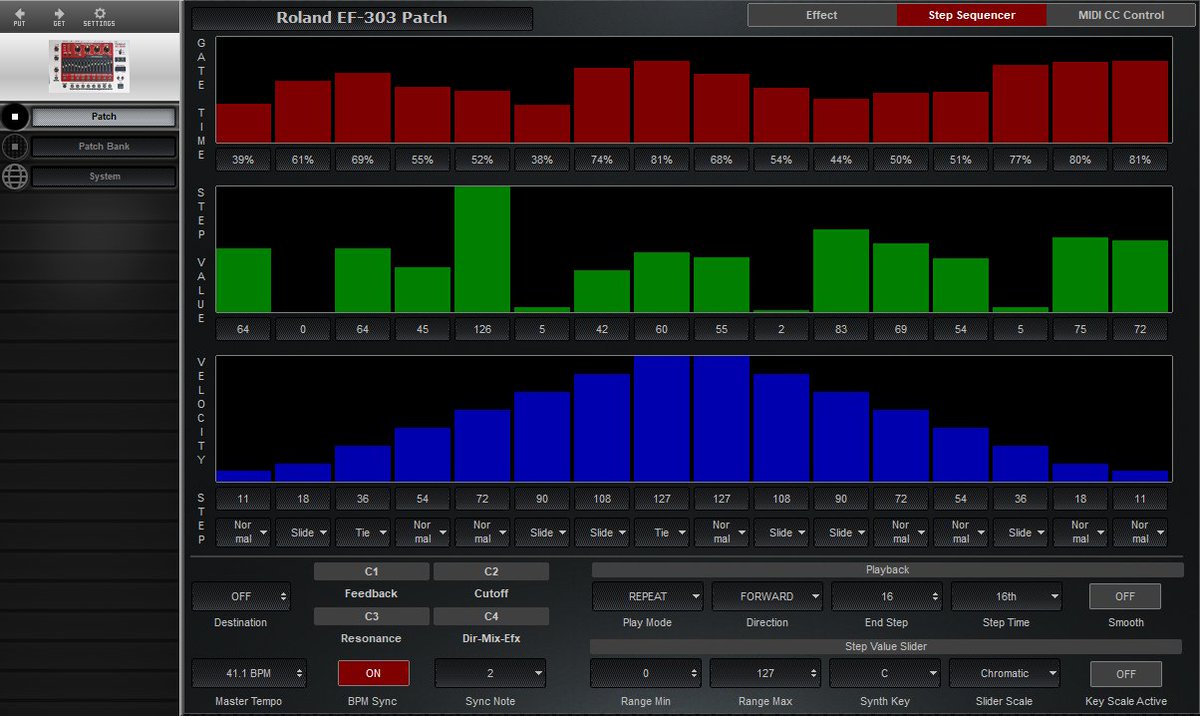Click the GET arrow icon

pyautogui.click(x=59, y=13)
